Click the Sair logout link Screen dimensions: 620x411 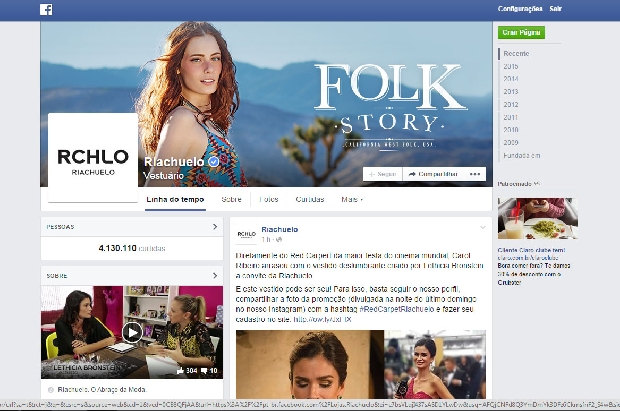coord(555,9)
